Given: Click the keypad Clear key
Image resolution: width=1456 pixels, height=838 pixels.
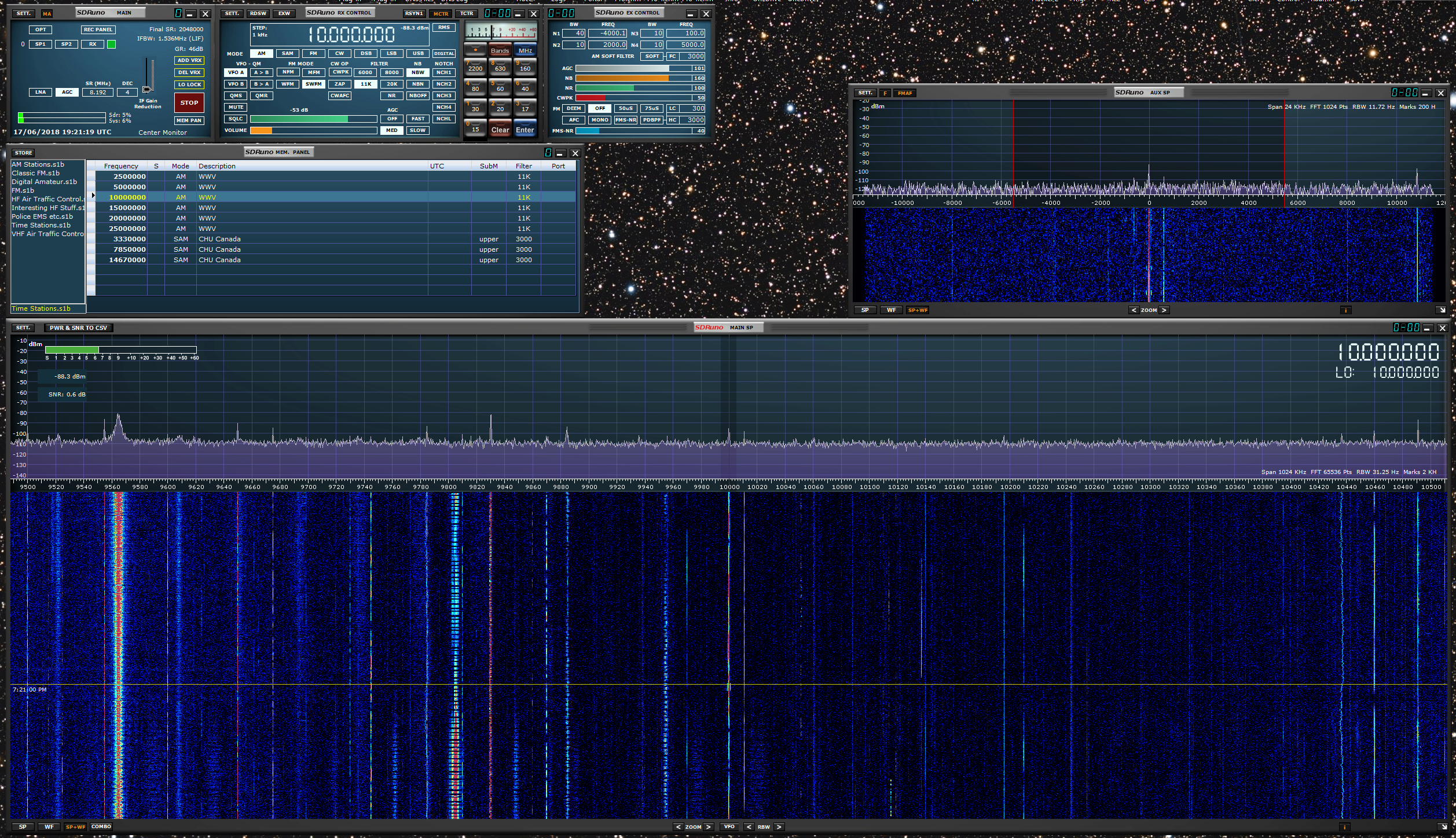Looking at the screenshot, I should point(500,129).
